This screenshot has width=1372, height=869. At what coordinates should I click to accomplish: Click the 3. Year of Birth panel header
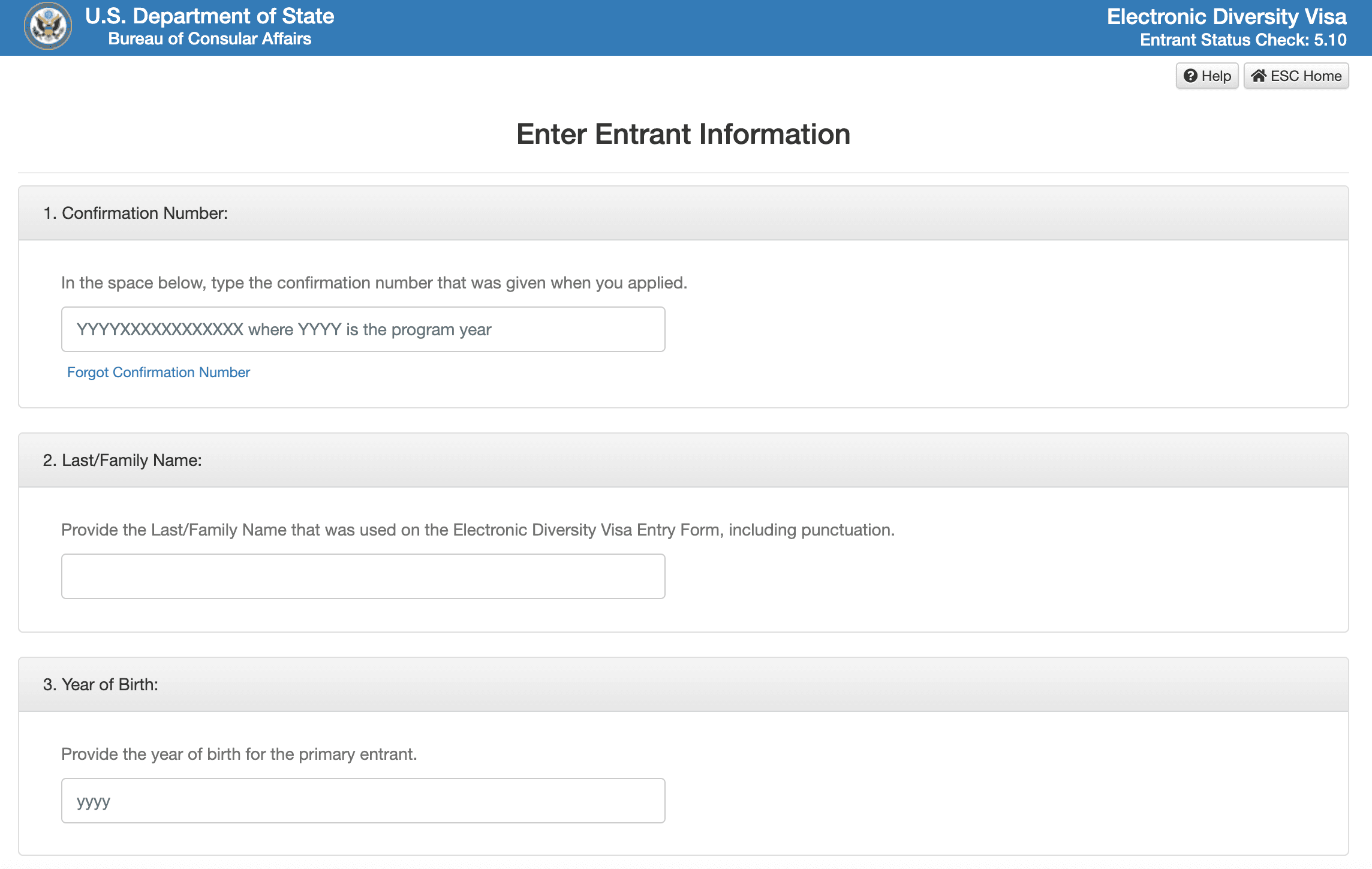click(101, 685)
